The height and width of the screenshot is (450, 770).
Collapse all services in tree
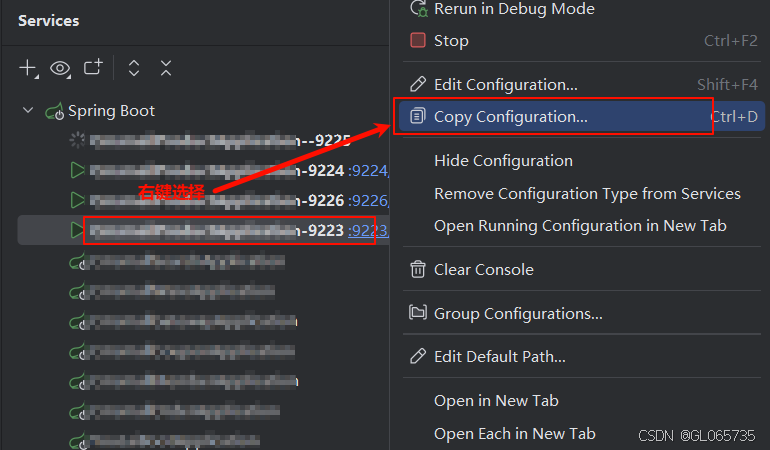[x=166, y=68]
